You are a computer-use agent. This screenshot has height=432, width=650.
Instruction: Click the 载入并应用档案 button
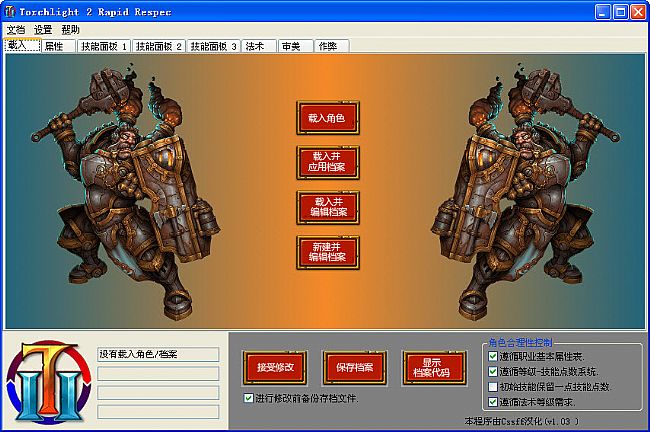pos(327,163)
